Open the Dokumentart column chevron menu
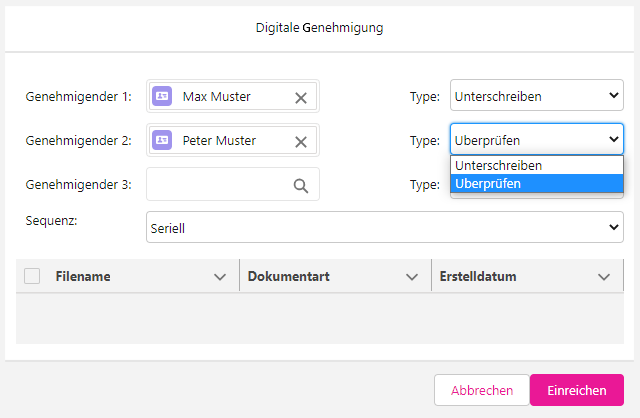 (411, 277)
